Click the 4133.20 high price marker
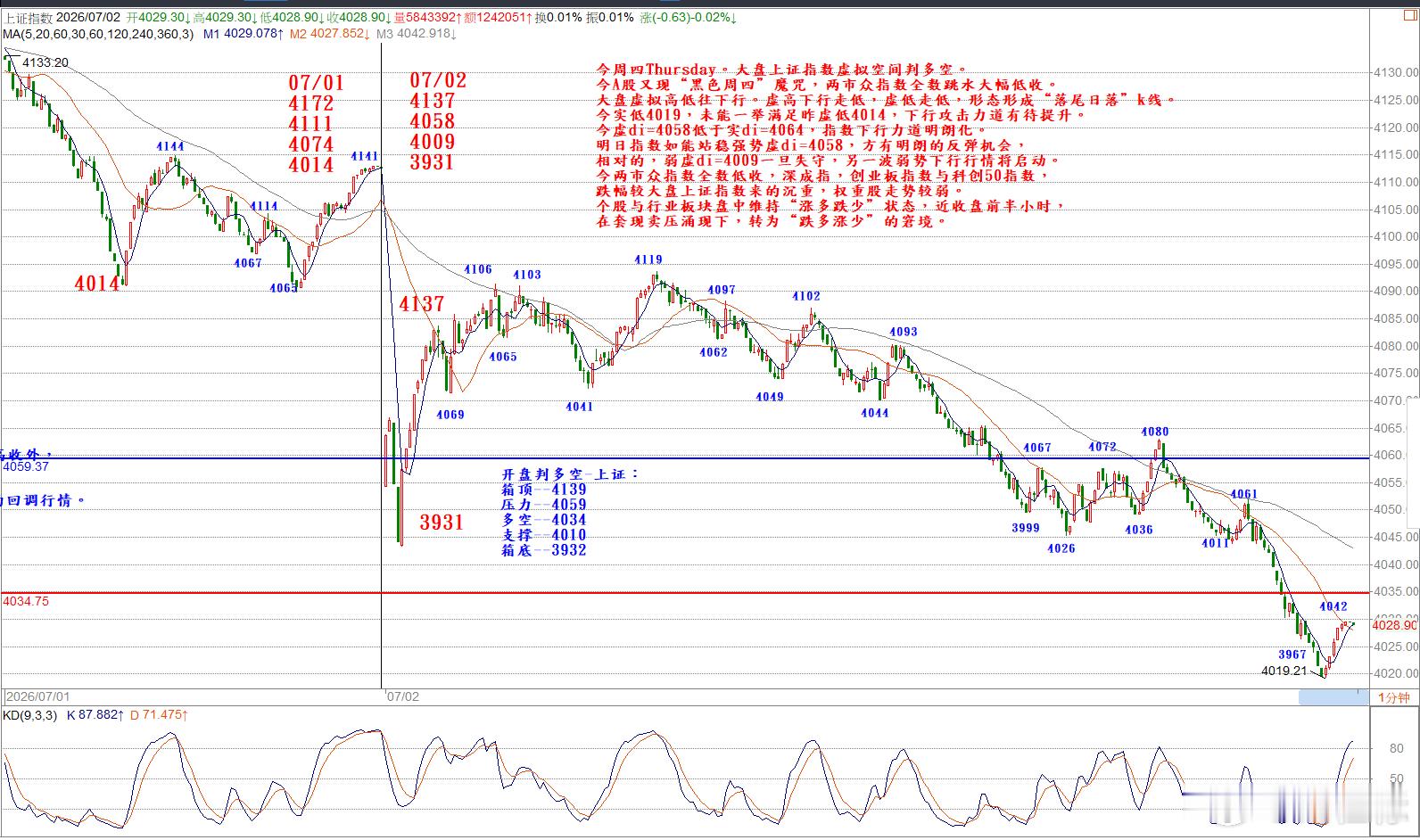This screenshot has height=840, width=1420. coord(45,62)
